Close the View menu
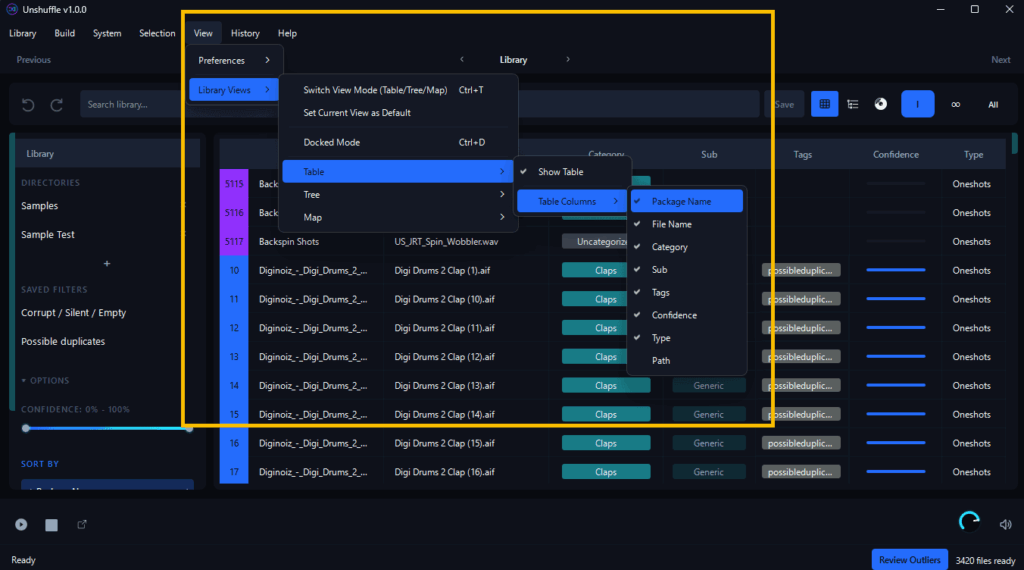 point(203,33)
